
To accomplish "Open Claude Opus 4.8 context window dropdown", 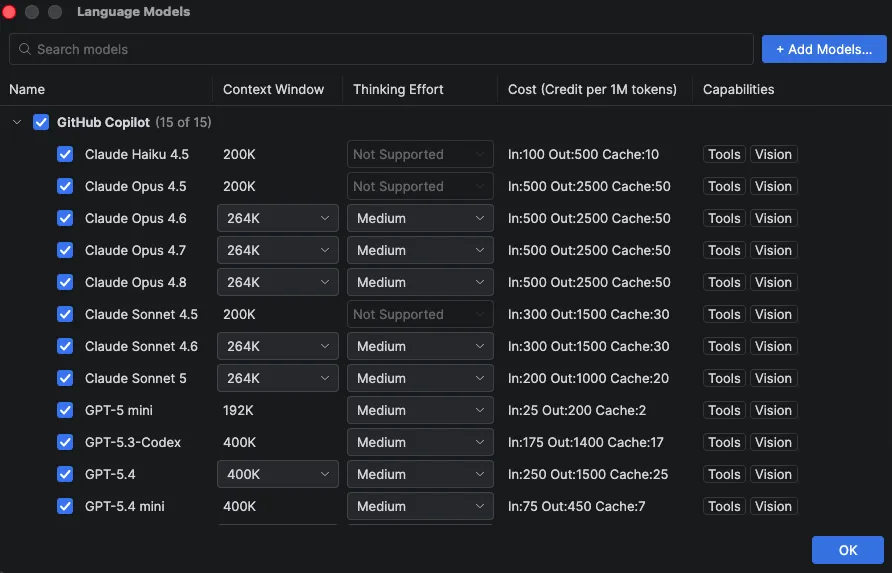I will click(278, 282).
